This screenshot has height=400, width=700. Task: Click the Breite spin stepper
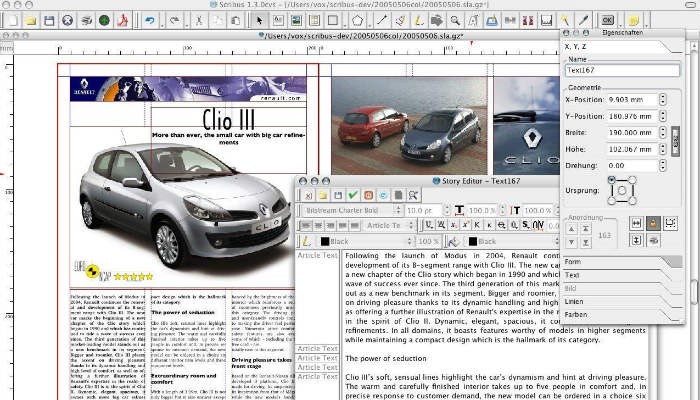click(663, 133)
